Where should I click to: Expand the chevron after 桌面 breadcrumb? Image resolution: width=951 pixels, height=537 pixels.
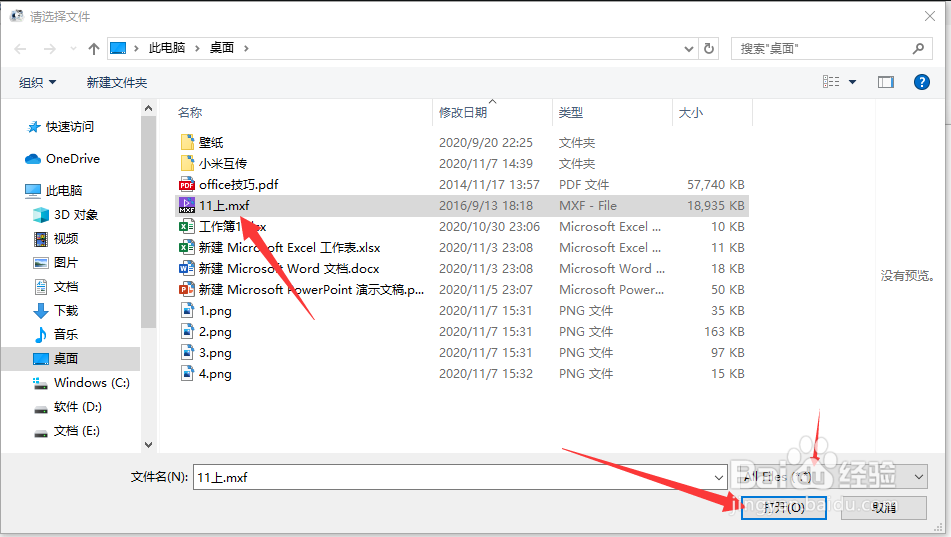coord(246,49)
